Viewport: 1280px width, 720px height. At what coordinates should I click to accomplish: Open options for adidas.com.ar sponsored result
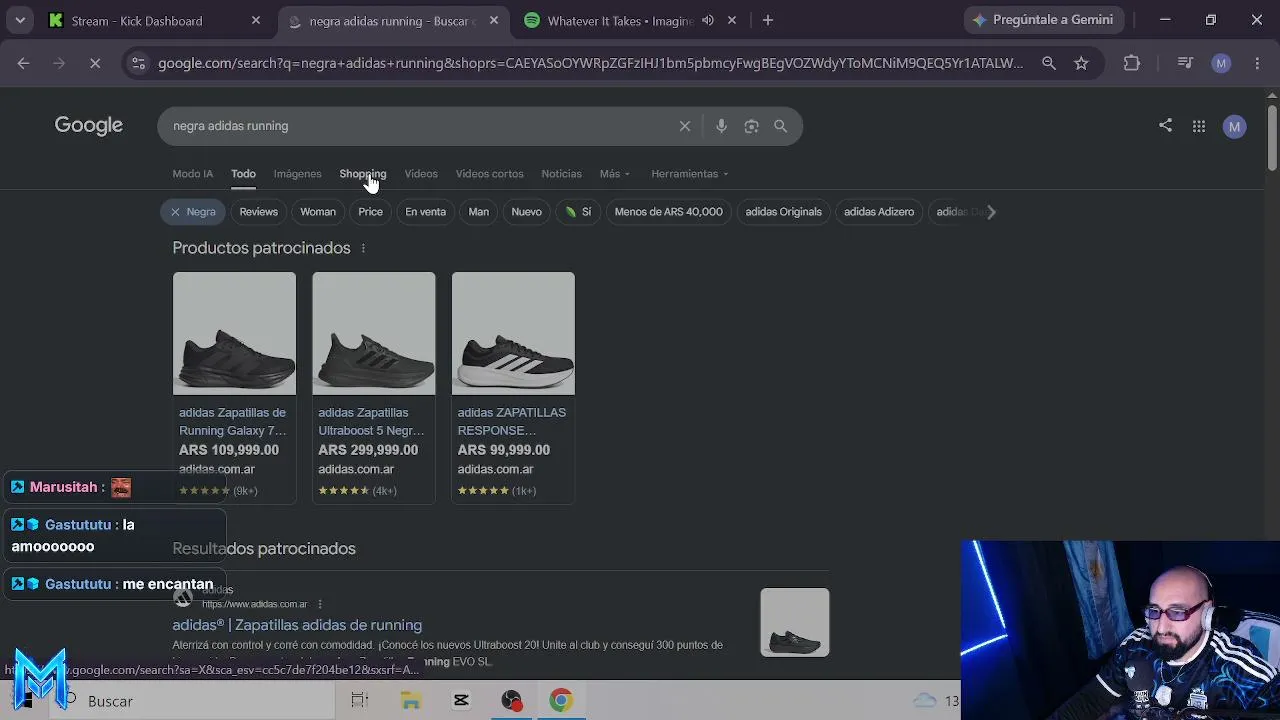[x=320, y=604]
